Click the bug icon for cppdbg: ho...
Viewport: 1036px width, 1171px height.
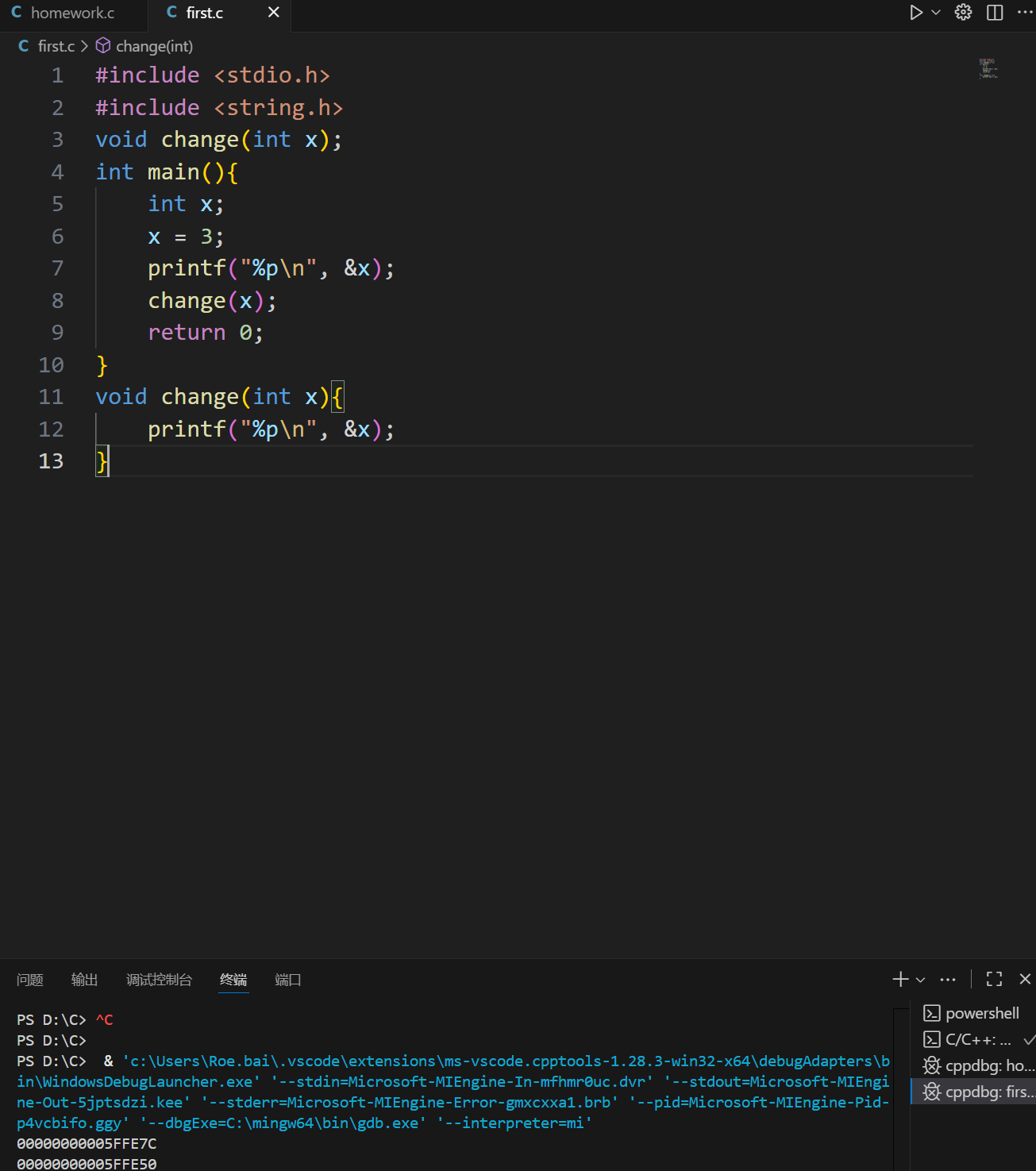932,1065
